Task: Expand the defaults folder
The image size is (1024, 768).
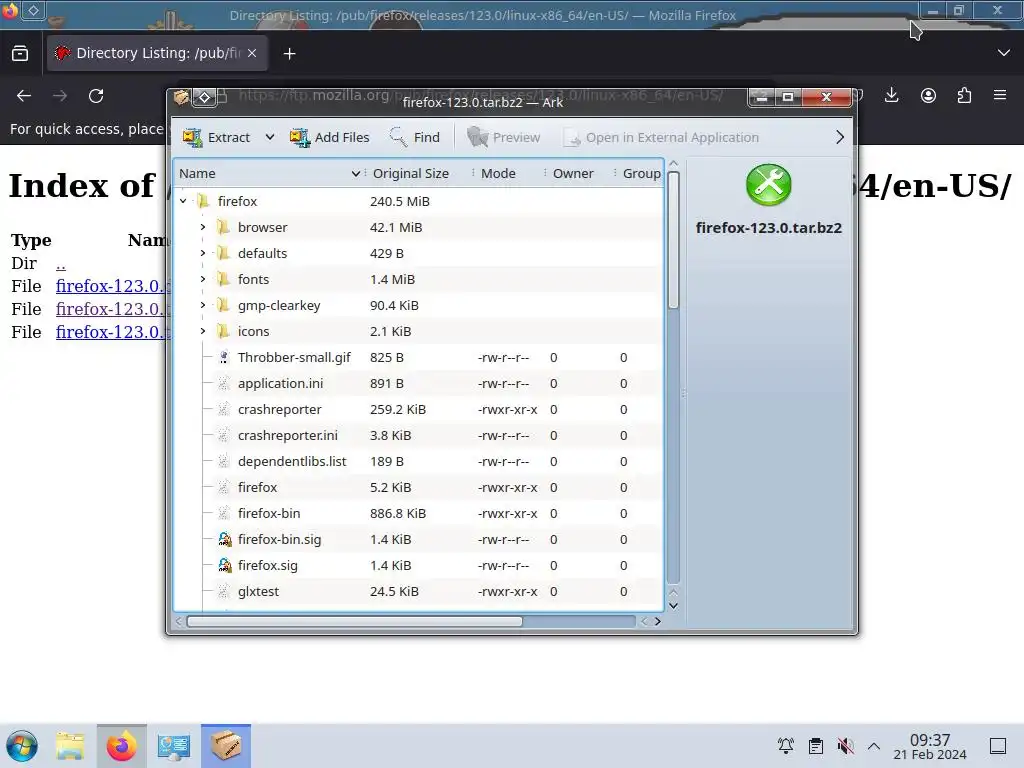Action: coord(203,253)
